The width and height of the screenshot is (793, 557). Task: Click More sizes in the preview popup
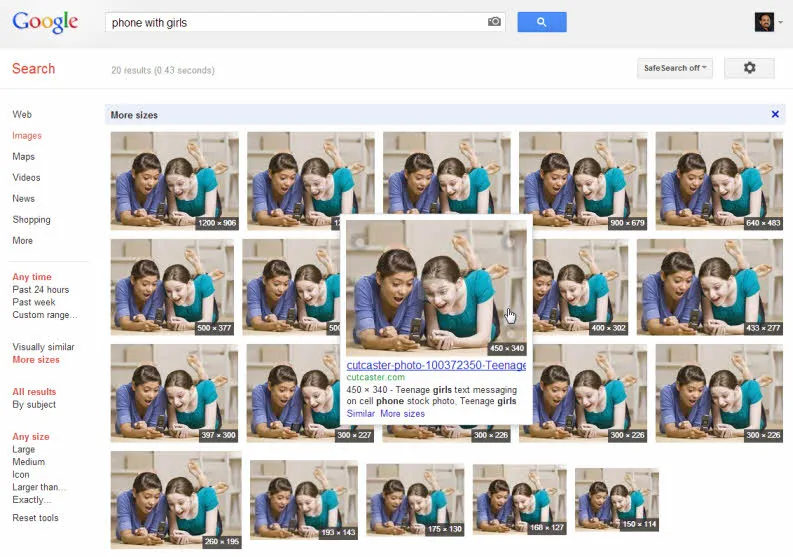click(403, 413)
